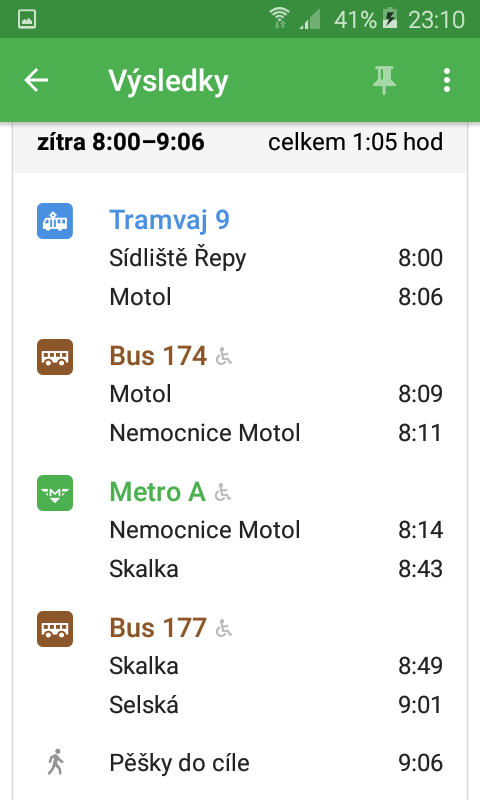Tap the blue tram icon
The height and width of the screenshot is (800, 480).
tap(55, 221)
